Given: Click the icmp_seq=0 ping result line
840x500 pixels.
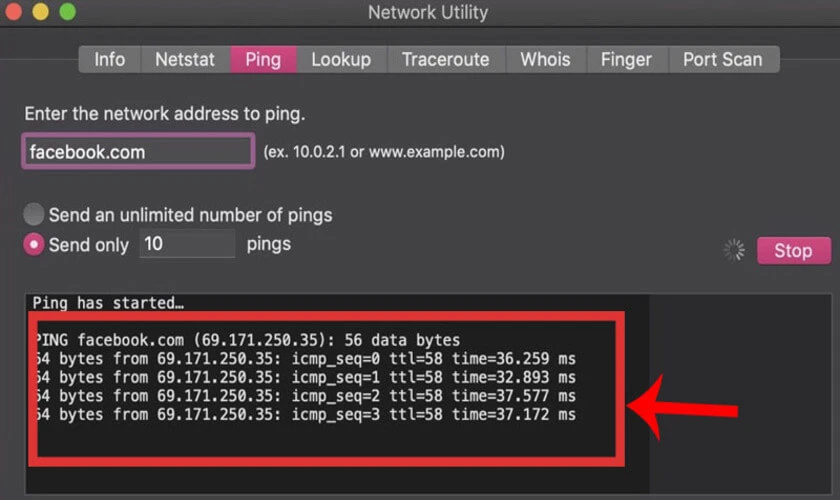Looking at the screenshot, I should point(305,359).
